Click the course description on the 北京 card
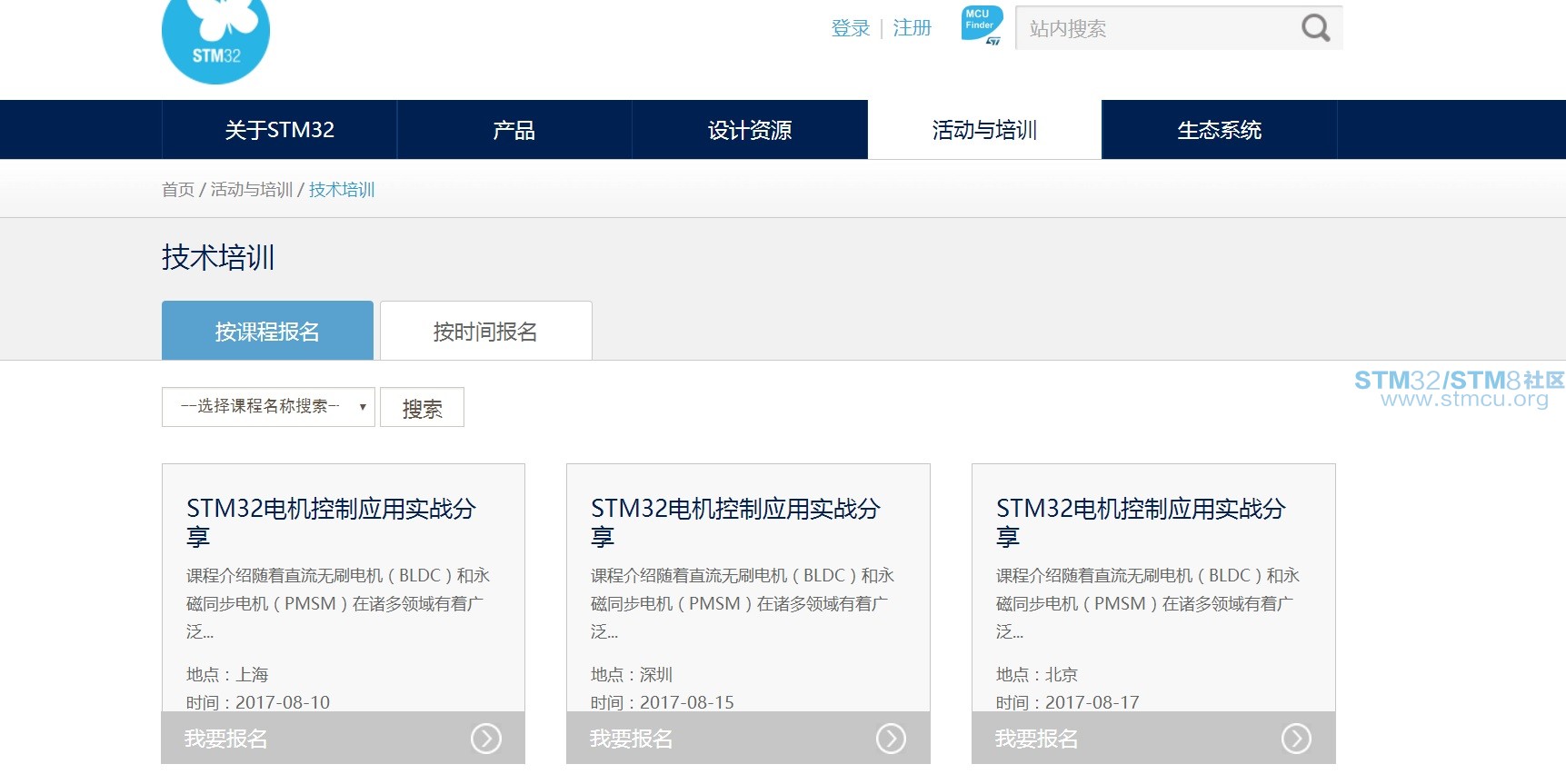Viewport: 1566px width, 784px height. (1148, 603)
